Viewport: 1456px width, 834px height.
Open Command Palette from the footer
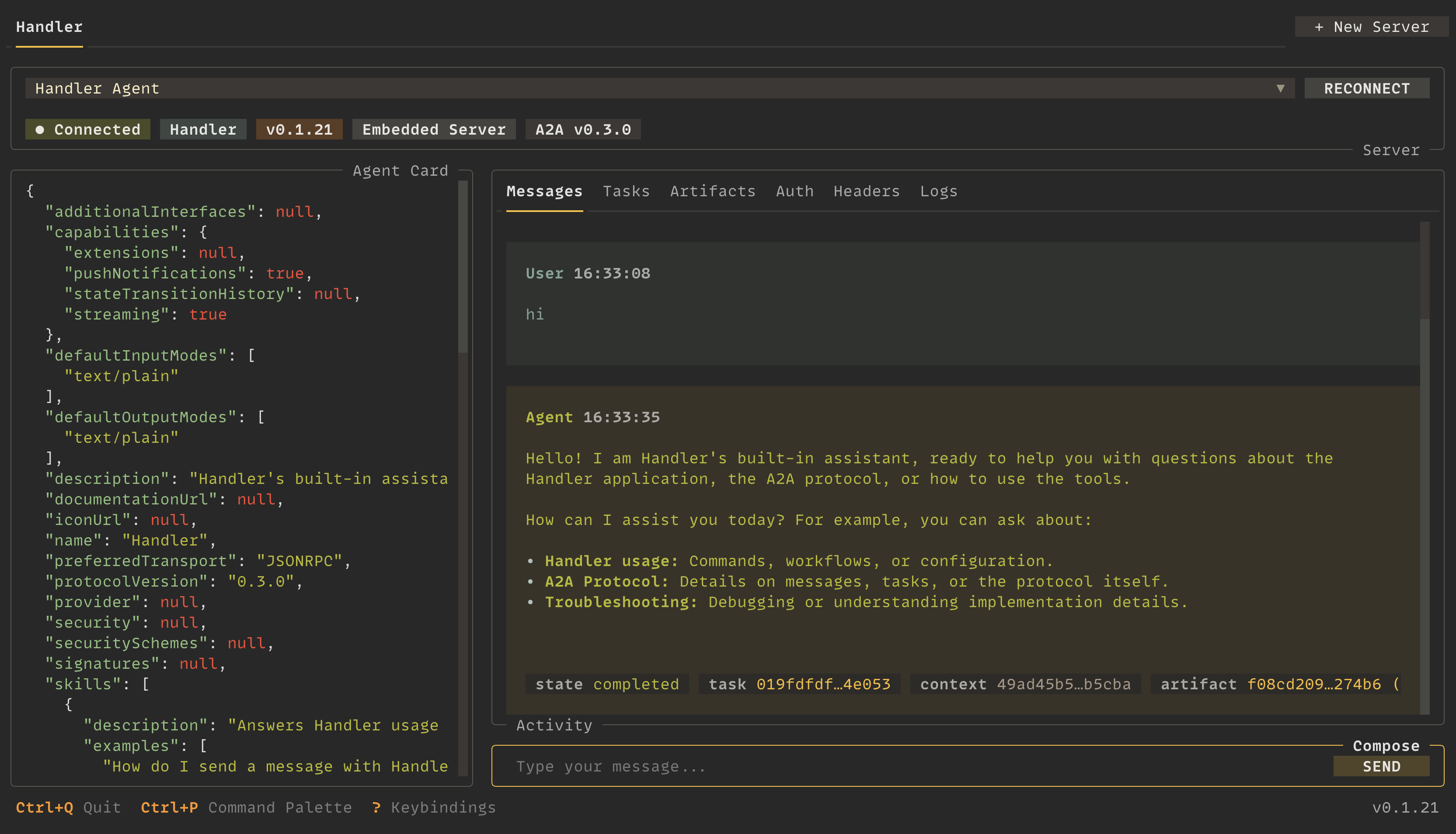click(x=246, y=808)
